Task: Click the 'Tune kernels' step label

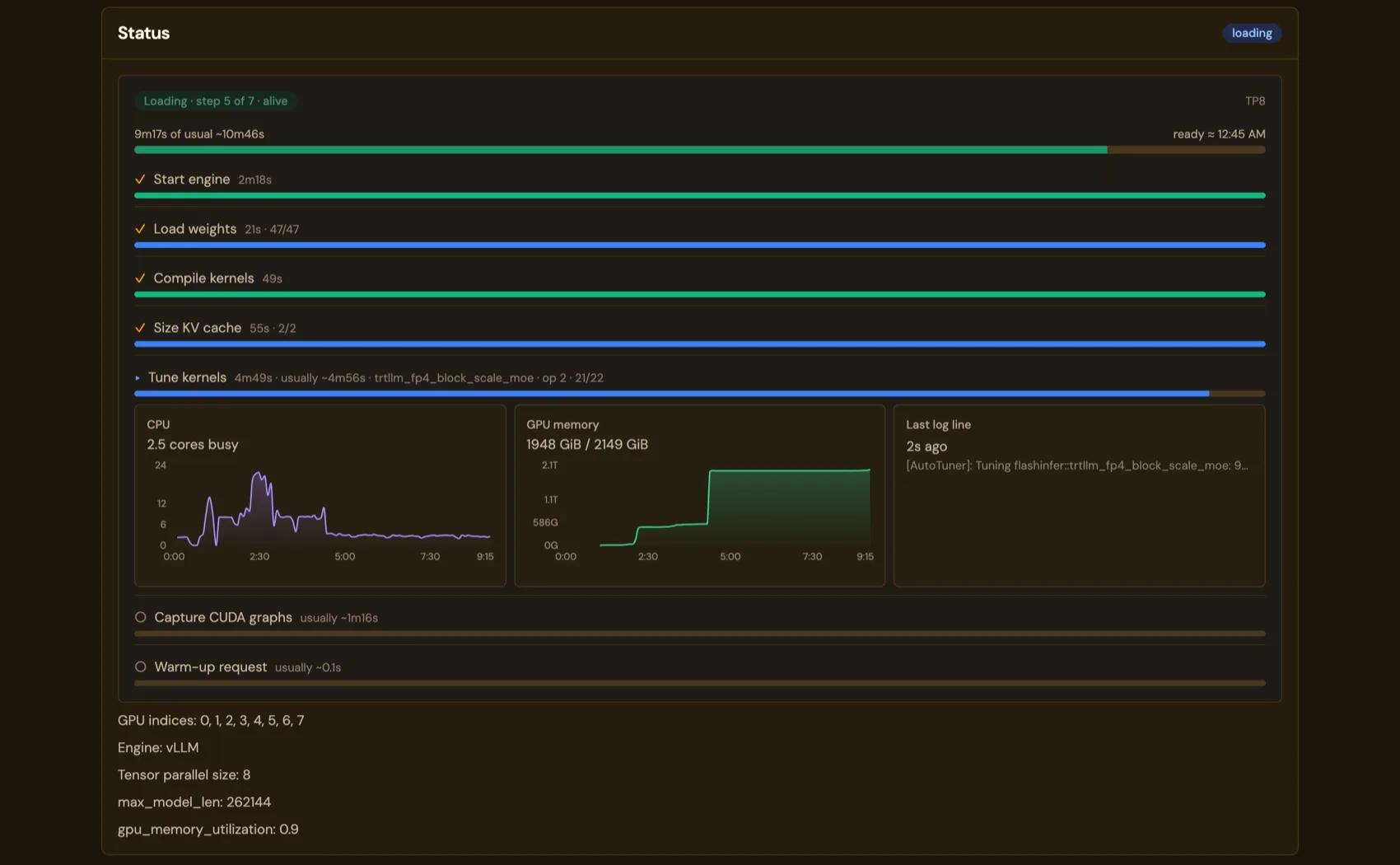Action: (187, 377)
